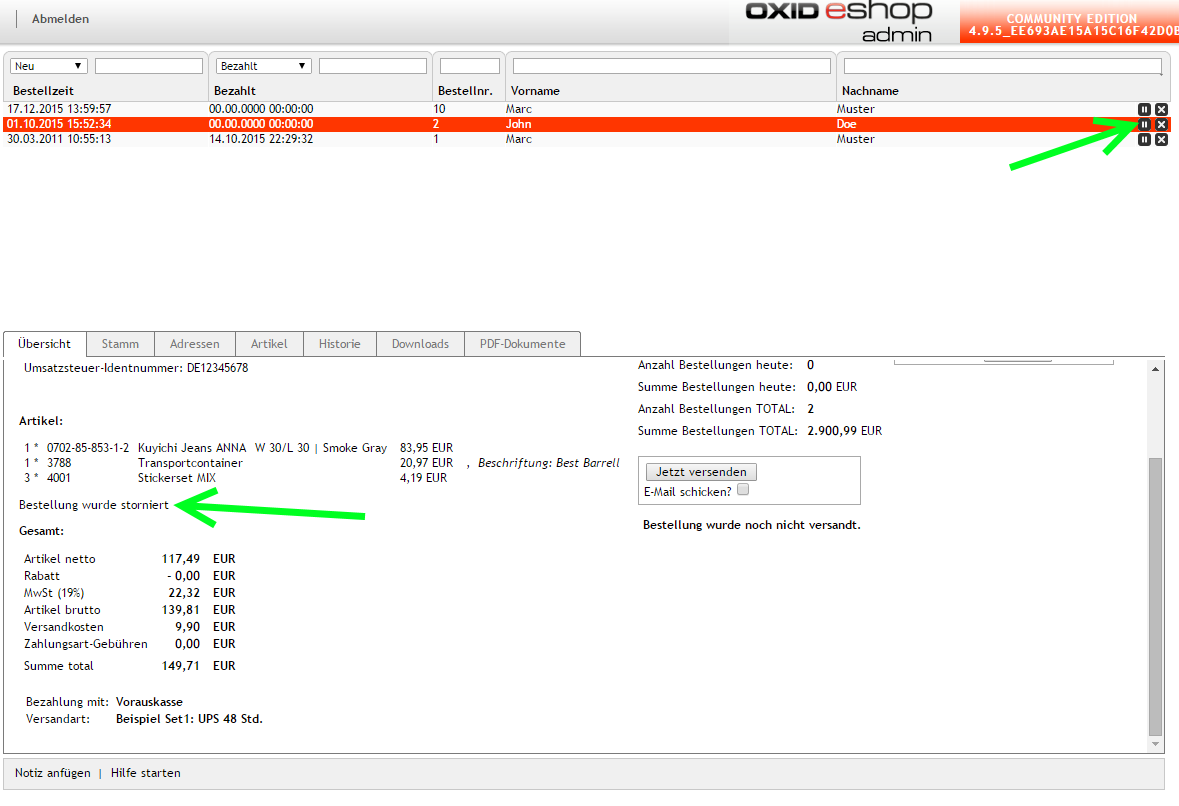Click the Abmelden logout link
This screenshot has width=1179, height=806.
tap(60, 19)
